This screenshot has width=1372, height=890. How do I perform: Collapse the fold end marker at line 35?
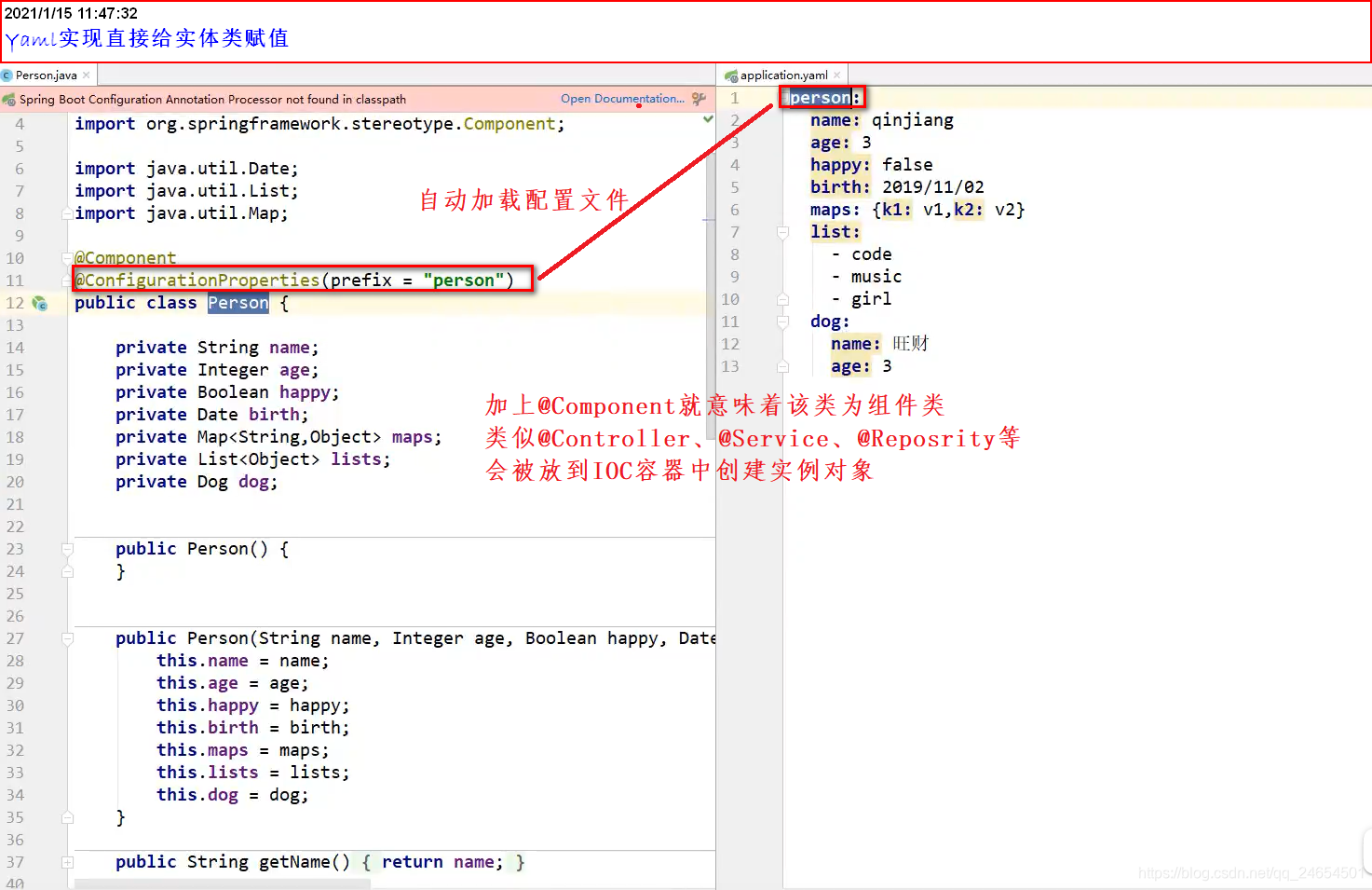tap(67, 817)
